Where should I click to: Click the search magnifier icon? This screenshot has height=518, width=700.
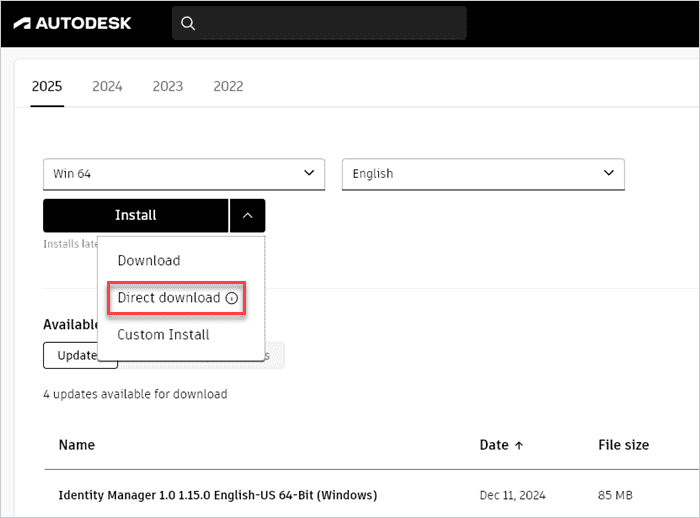(188, 23)
